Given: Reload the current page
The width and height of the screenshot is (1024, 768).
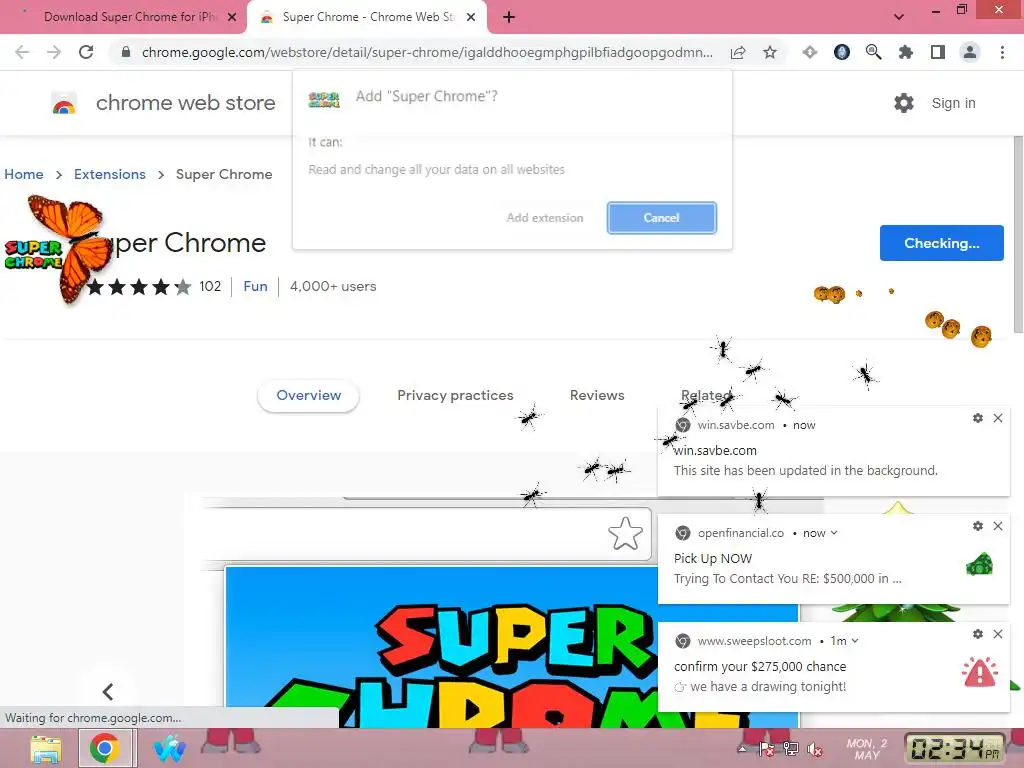Looking at the screenshot, I should [x=86, y=52].
